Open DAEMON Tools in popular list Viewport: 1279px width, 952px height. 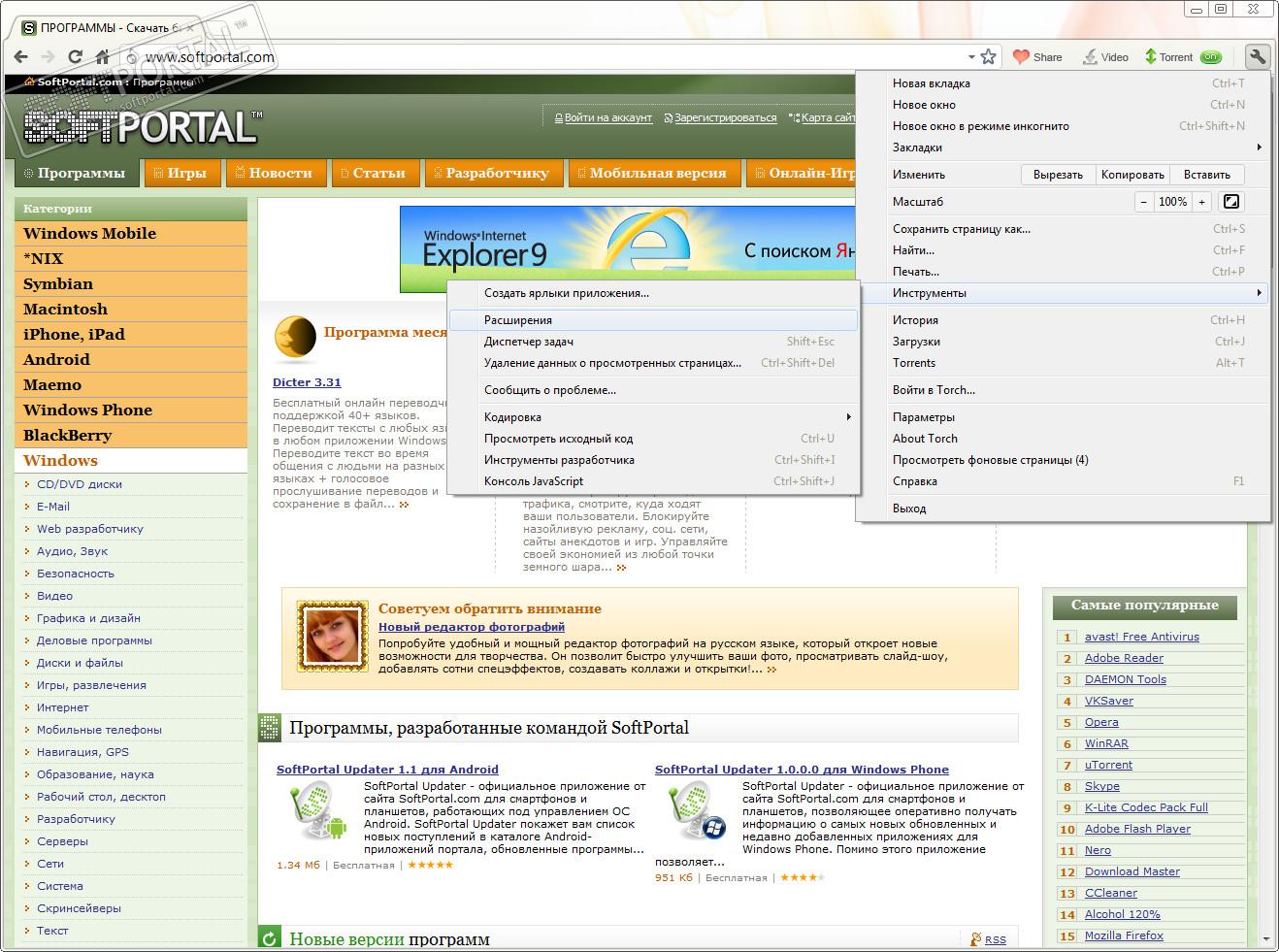[1126, 679]
